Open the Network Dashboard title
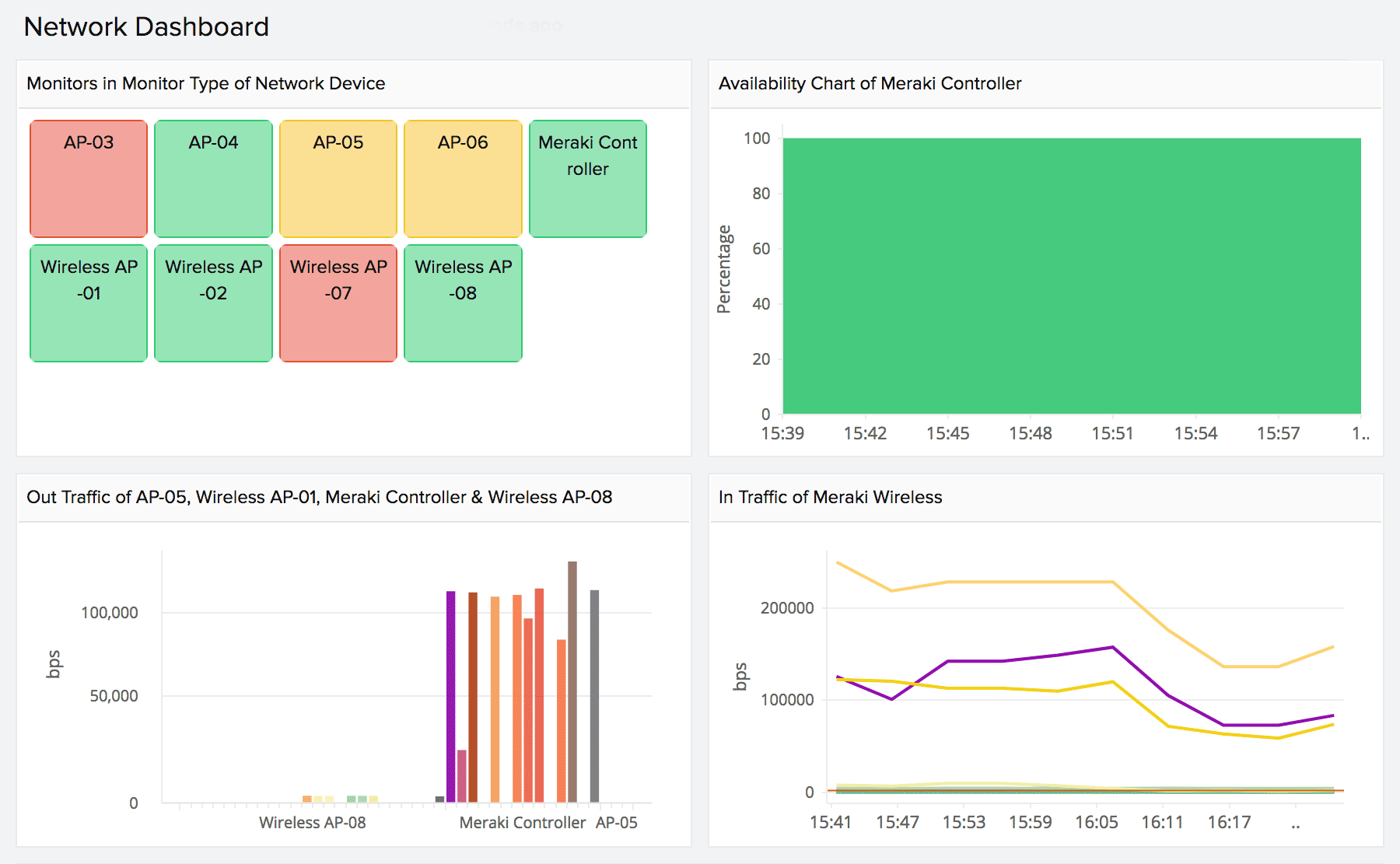Image resolution: width=1400 pixels, height=864 pixels. coord(147,26)
